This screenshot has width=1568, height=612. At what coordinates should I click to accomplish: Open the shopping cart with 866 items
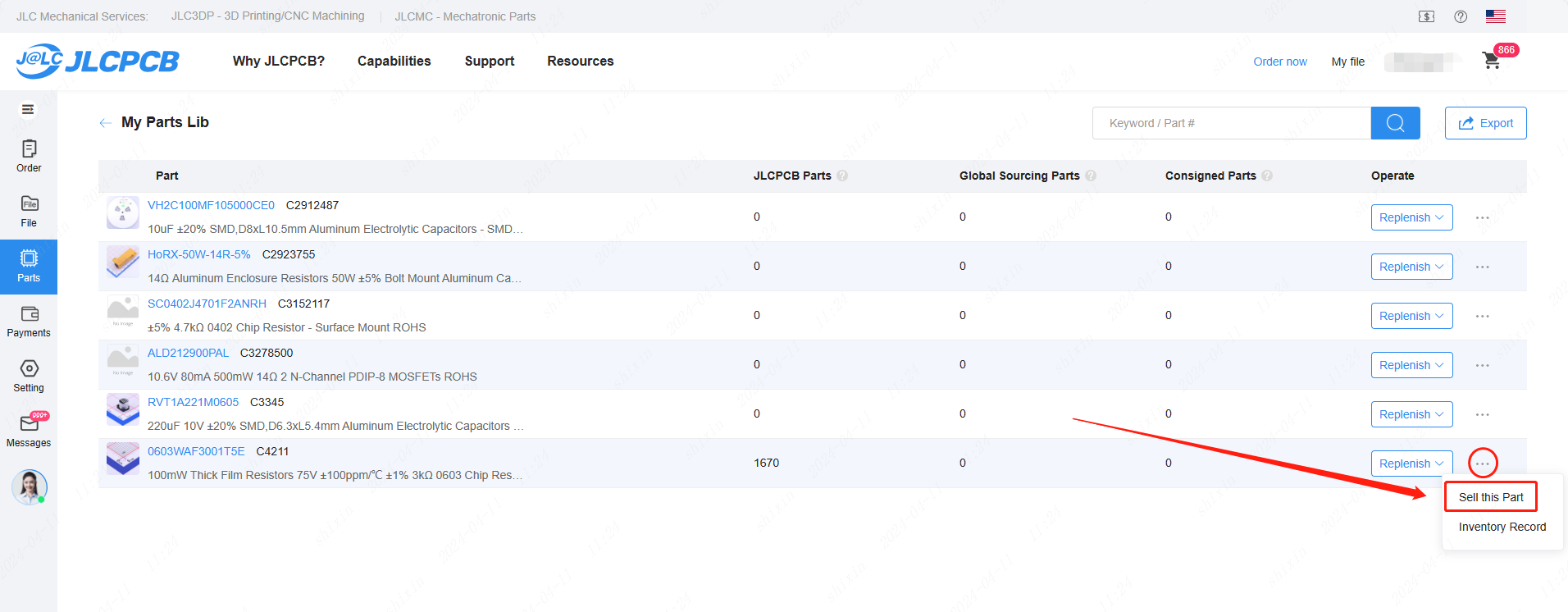pyautogui.click(x=1492, y=61)
